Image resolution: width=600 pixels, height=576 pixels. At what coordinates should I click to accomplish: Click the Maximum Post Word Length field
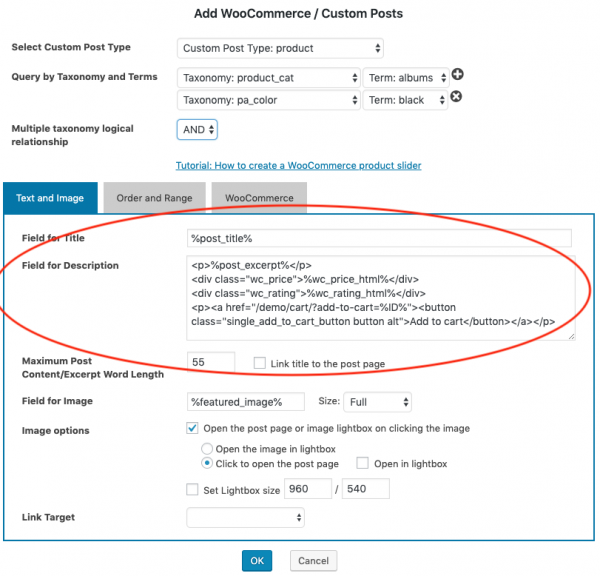pos(210,362)
